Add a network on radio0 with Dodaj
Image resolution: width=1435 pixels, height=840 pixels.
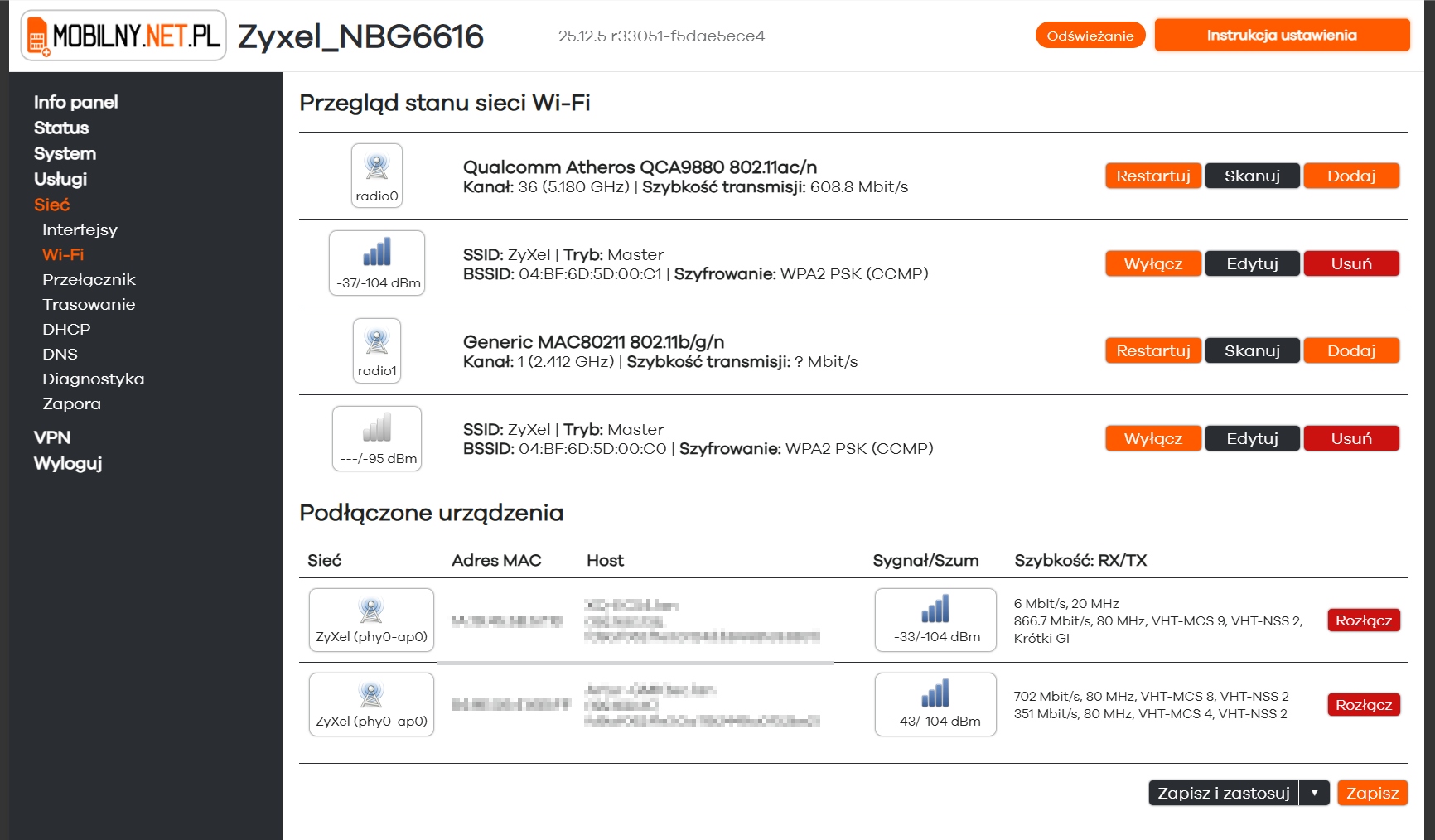click(1351, 176)
